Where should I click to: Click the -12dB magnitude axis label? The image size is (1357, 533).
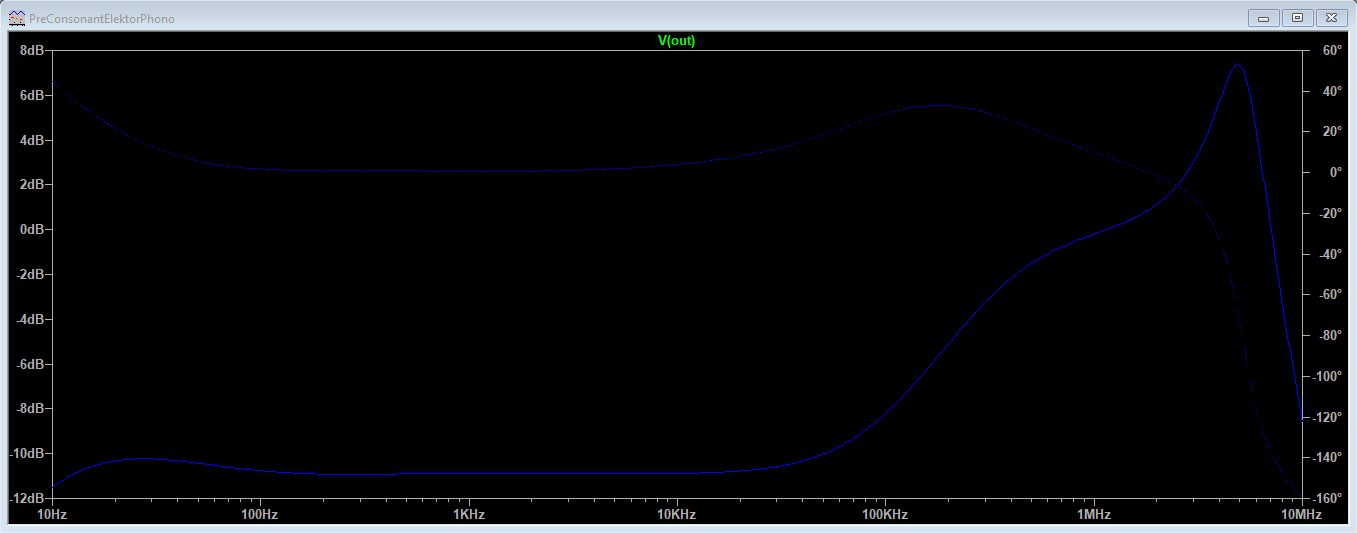click(x=27, y=499)
